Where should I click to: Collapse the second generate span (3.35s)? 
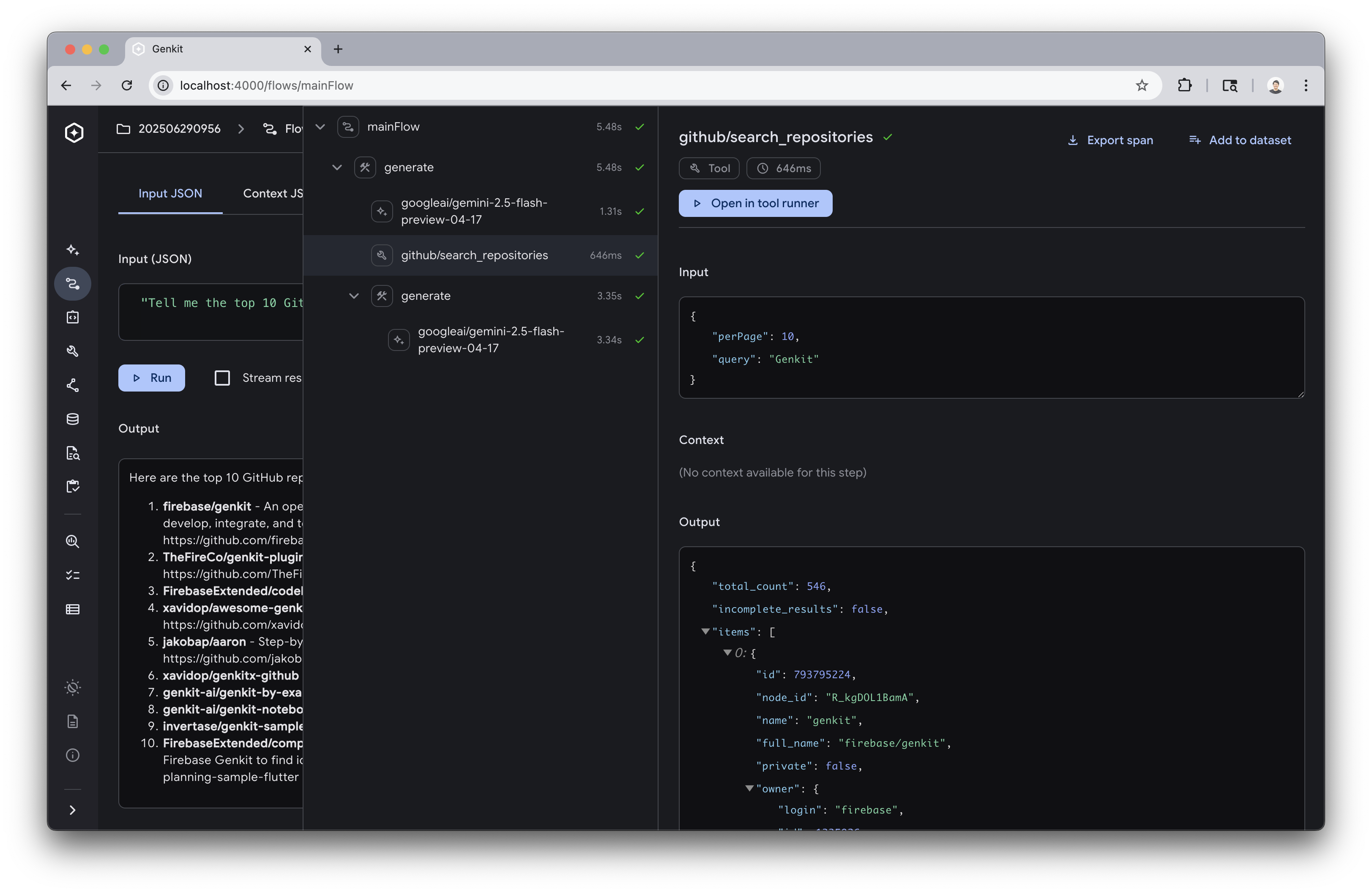(354, 296)
